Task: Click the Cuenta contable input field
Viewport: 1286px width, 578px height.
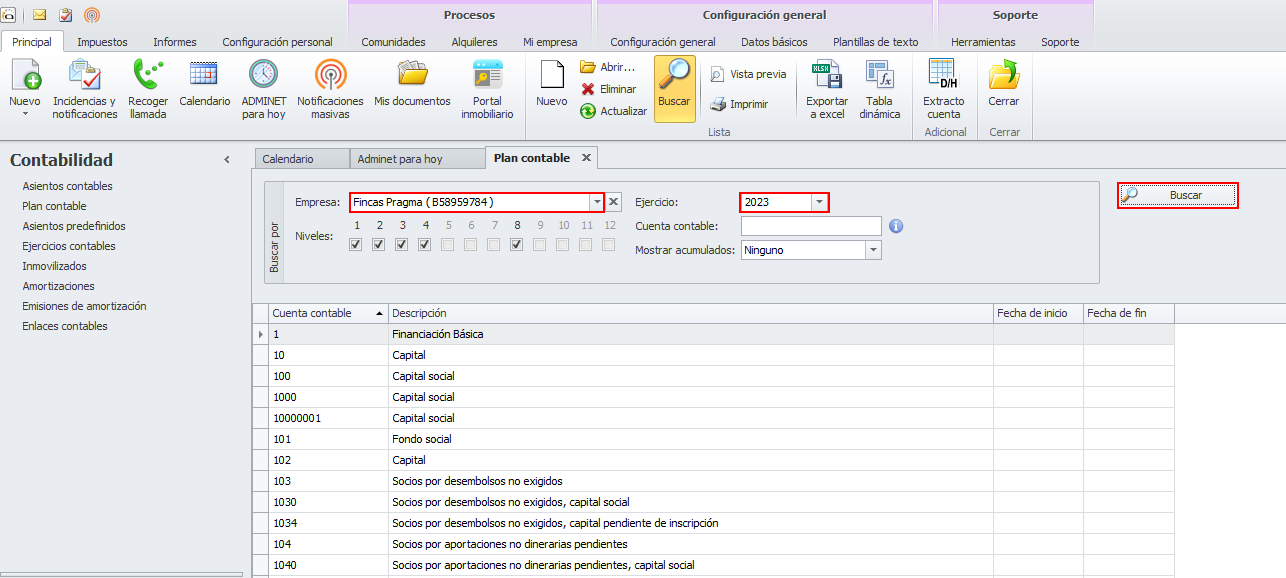Action: (x=810, y=226)
